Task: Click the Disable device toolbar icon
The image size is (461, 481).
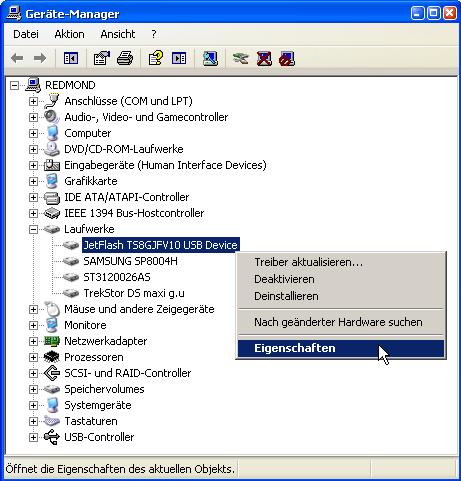Action: coord(287,58)
